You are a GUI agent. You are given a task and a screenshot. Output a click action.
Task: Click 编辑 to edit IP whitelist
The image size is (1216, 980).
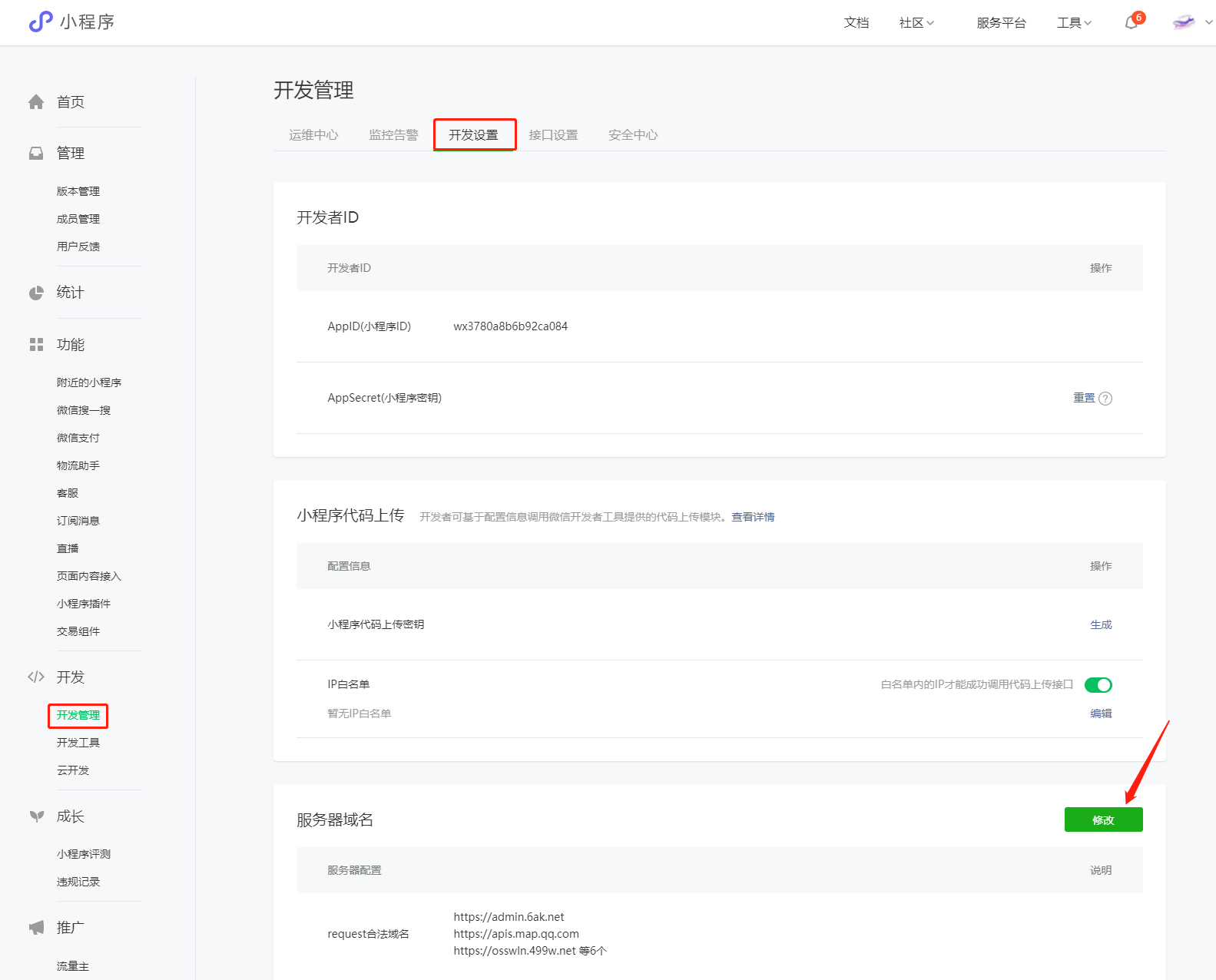click(x=1101, y=713)
